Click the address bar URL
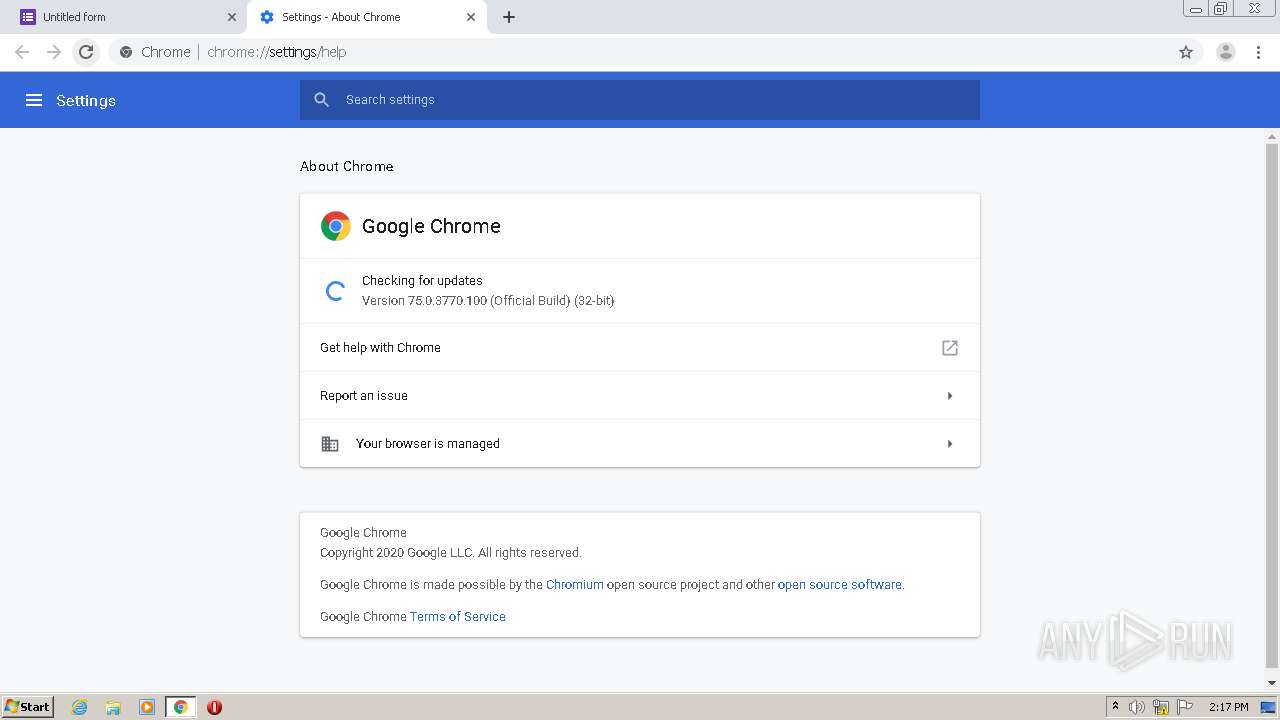Screen dimensions: 1280x720 tap(277, 52)
